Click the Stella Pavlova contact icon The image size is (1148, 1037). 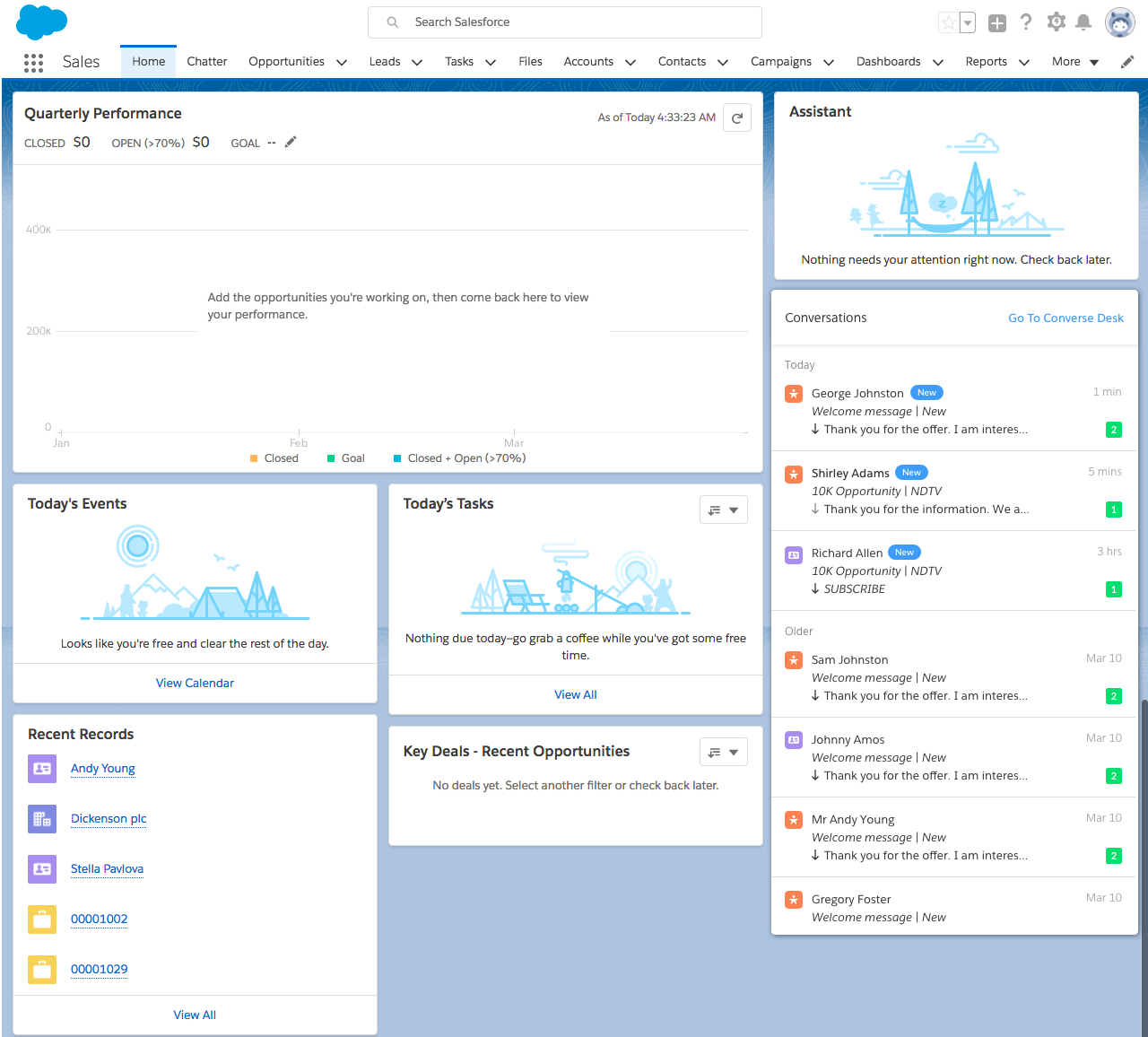click(42, 869)
